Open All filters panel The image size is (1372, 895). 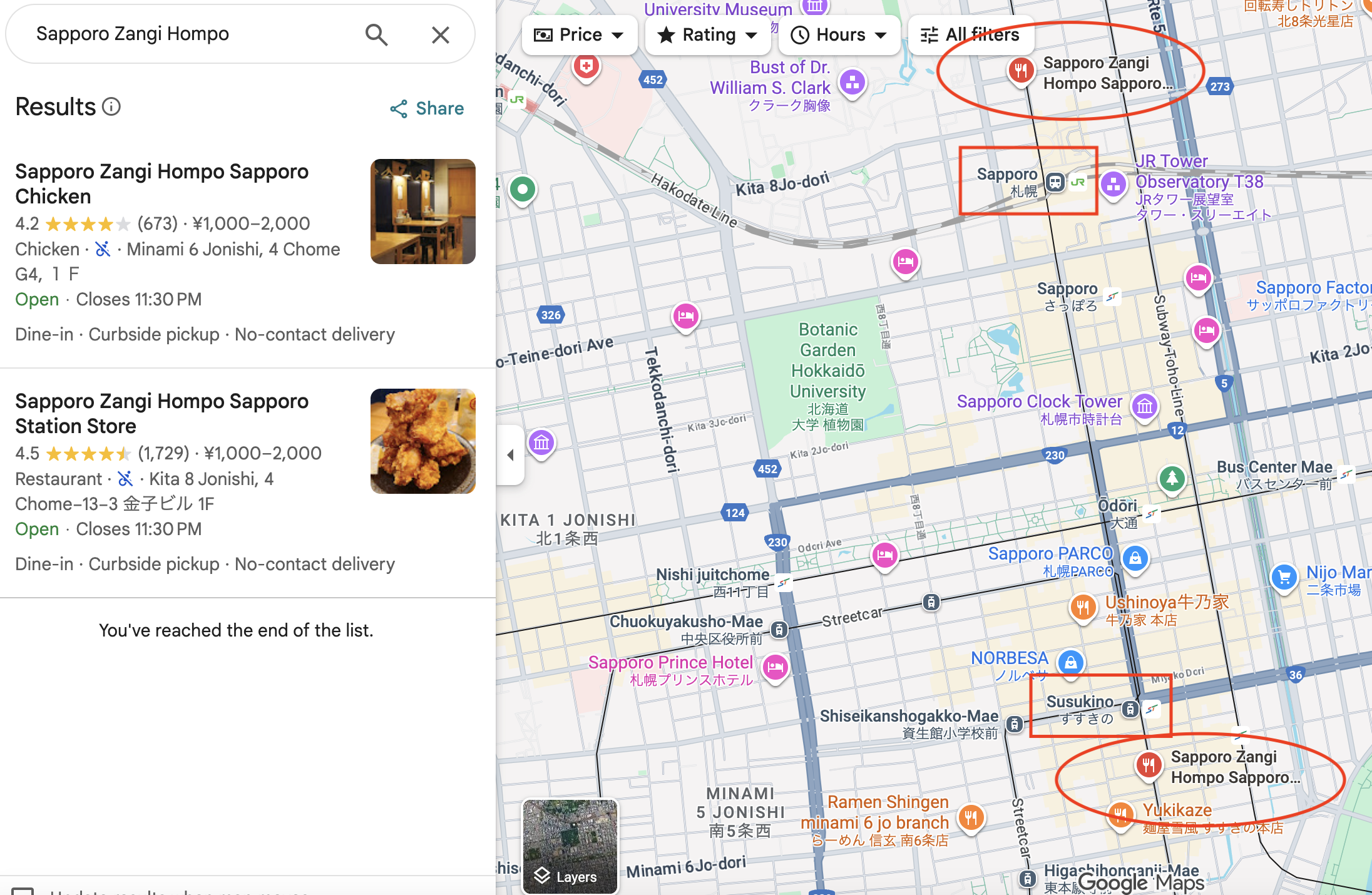[x=970, y=35]
